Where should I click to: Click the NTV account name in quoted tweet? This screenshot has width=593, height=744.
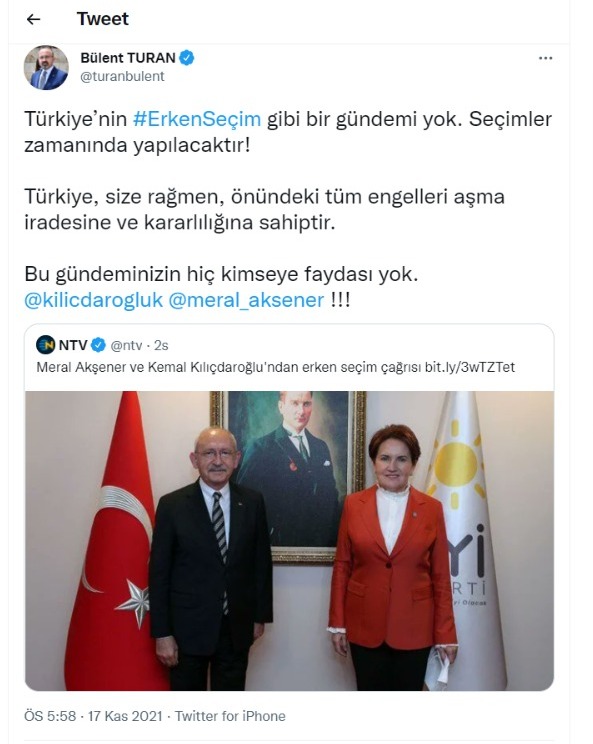[x=73, y=345]
